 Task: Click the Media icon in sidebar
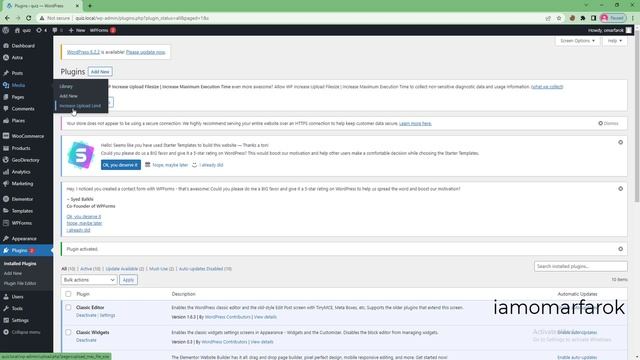point(6,85)
